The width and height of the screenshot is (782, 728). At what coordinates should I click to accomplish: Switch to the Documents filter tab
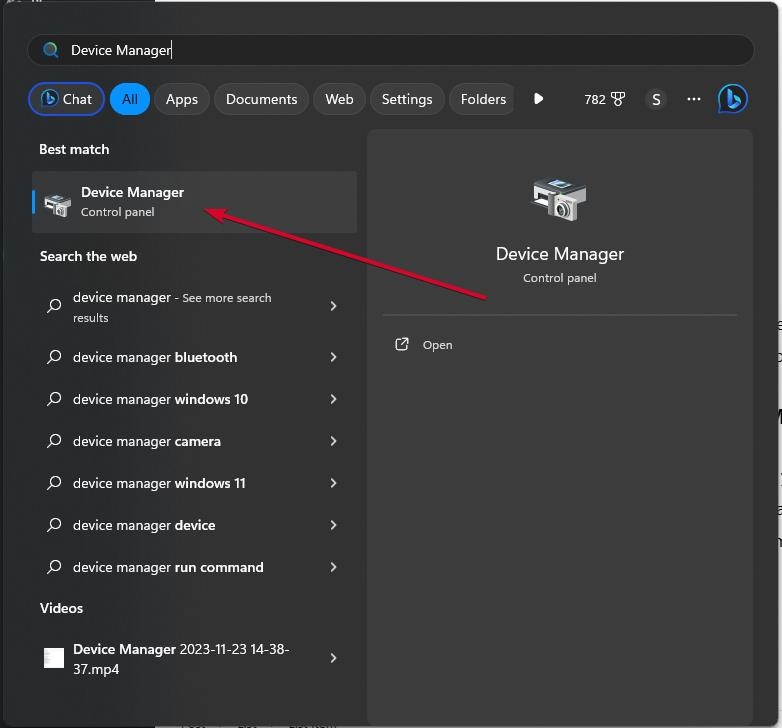tap(261, 99)
